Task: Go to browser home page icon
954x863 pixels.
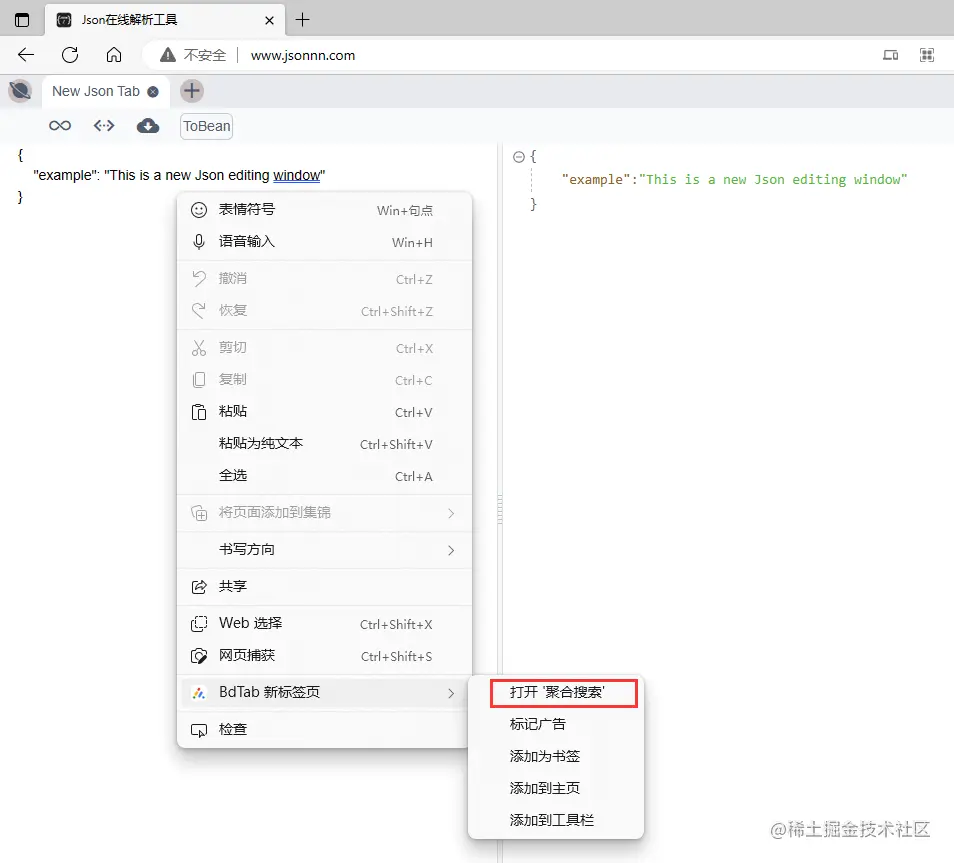Action: [x=114, y=55]
